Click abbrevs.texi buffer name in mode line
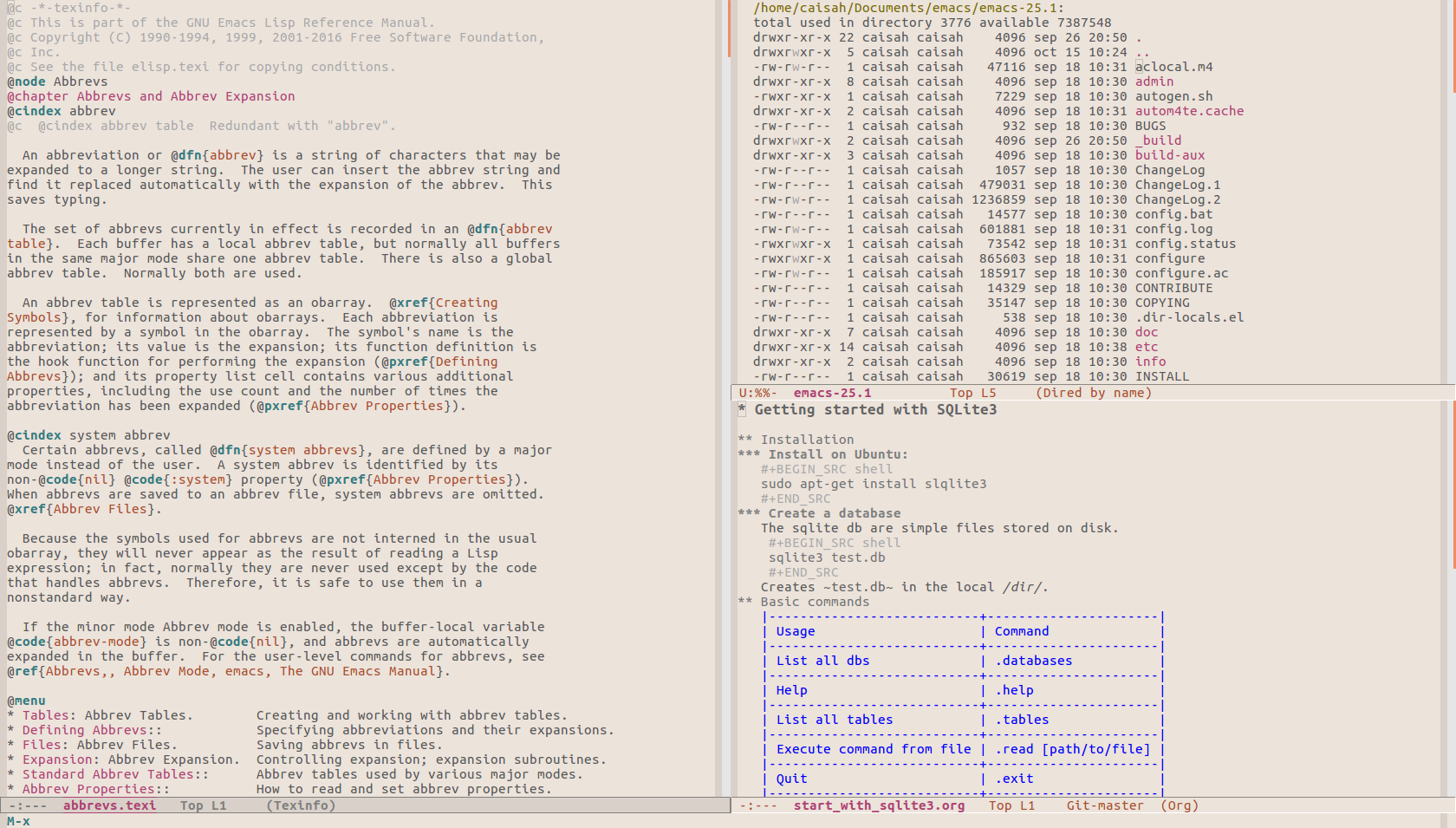This screenshot has height=828, width=1456. (110, 805)
